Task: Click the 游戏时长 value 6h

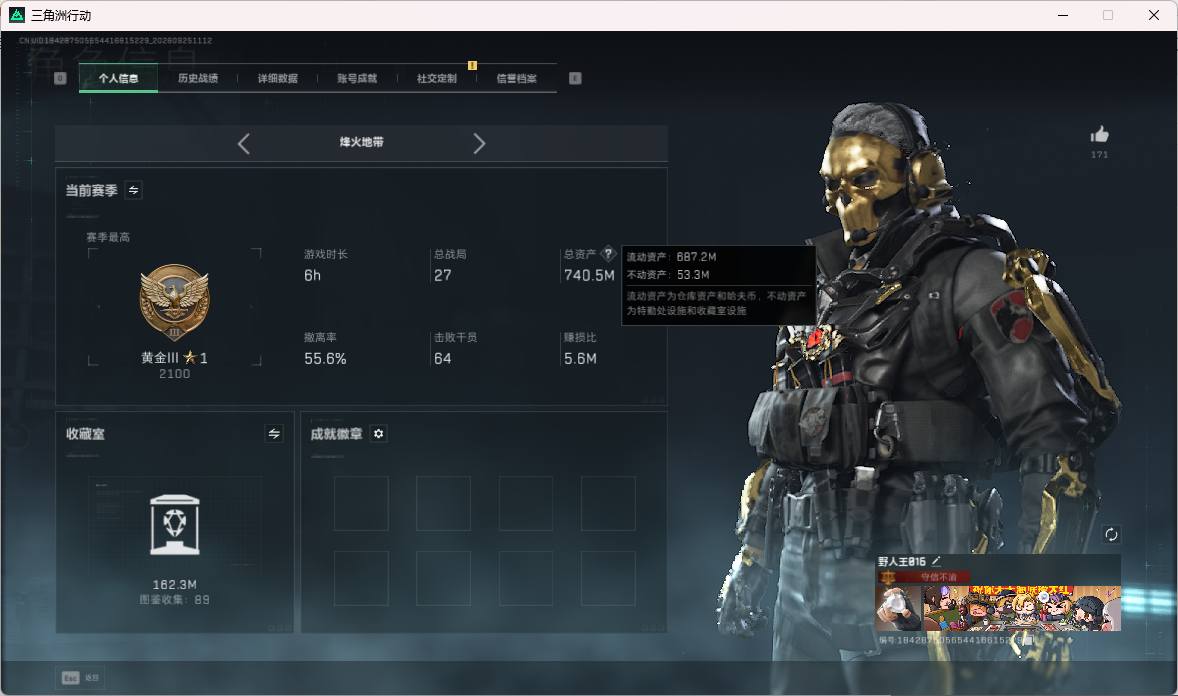Action: [x=313, y=276]
